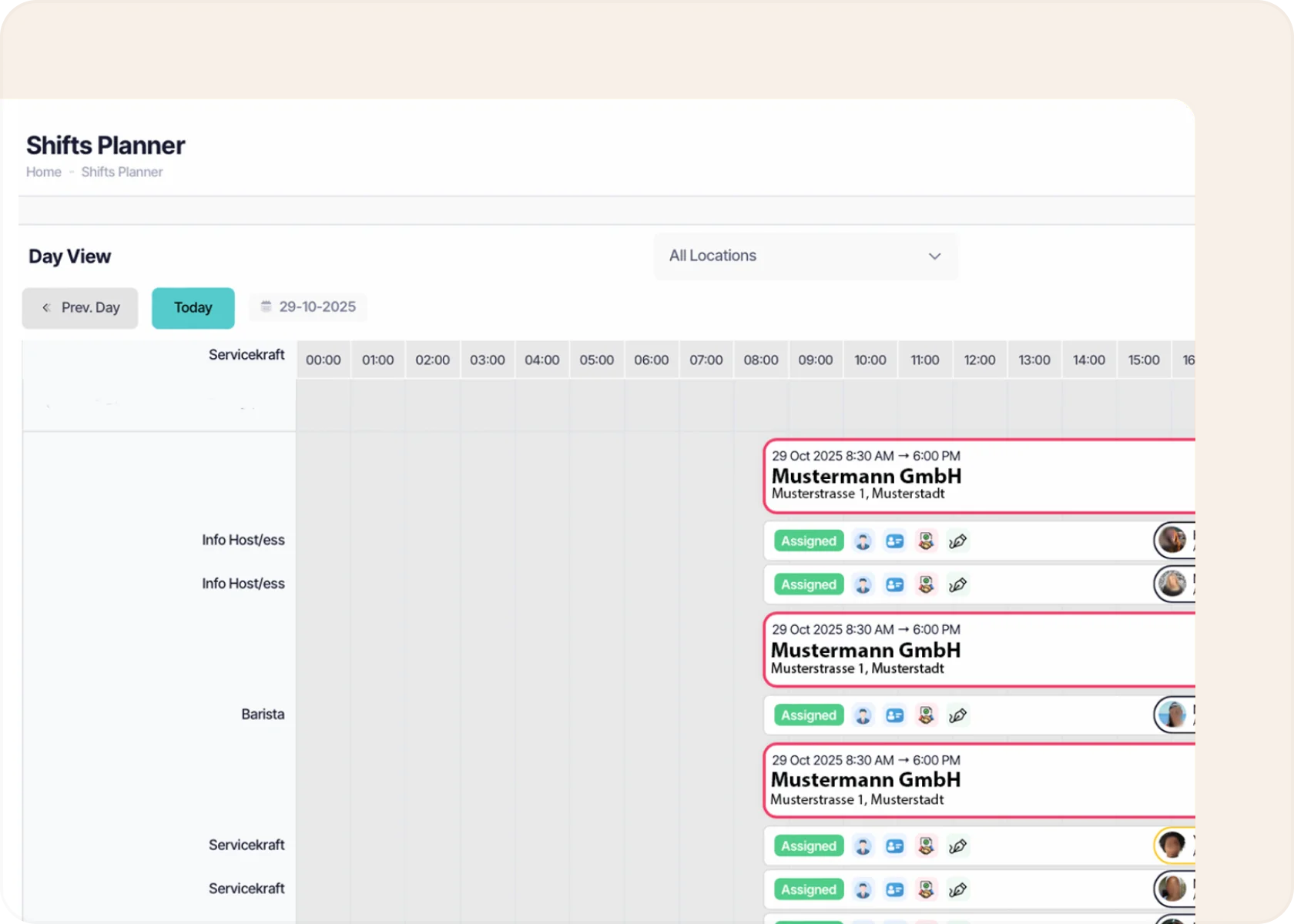Open the All Locations dropdown
The height and width of the screenshot is (924, 1294).
806,256
